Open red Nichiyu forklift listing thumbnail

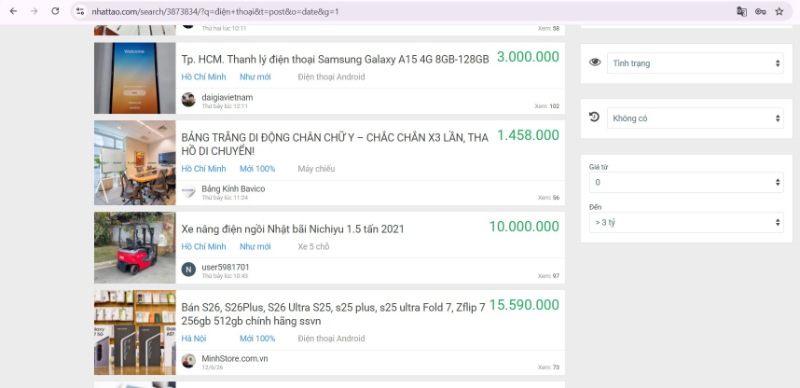click(135, 248)
